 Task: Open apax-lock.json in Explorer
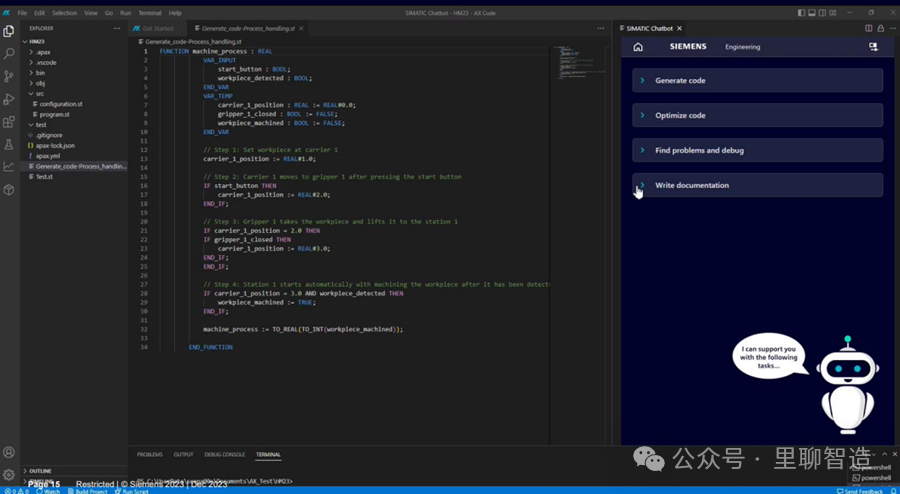(75, 145)
